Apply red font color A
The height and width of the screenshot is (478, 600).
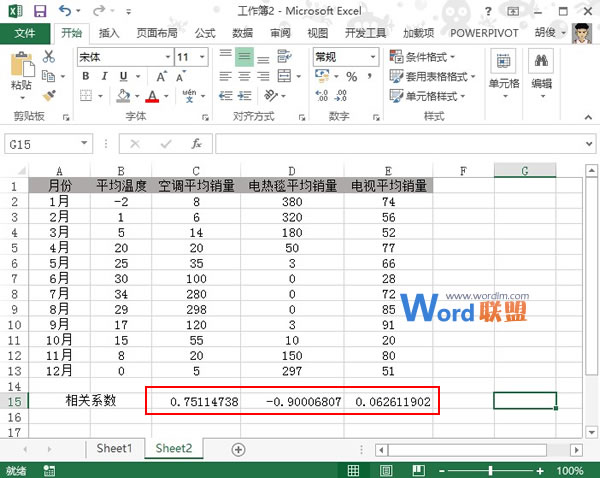(152, 96)
